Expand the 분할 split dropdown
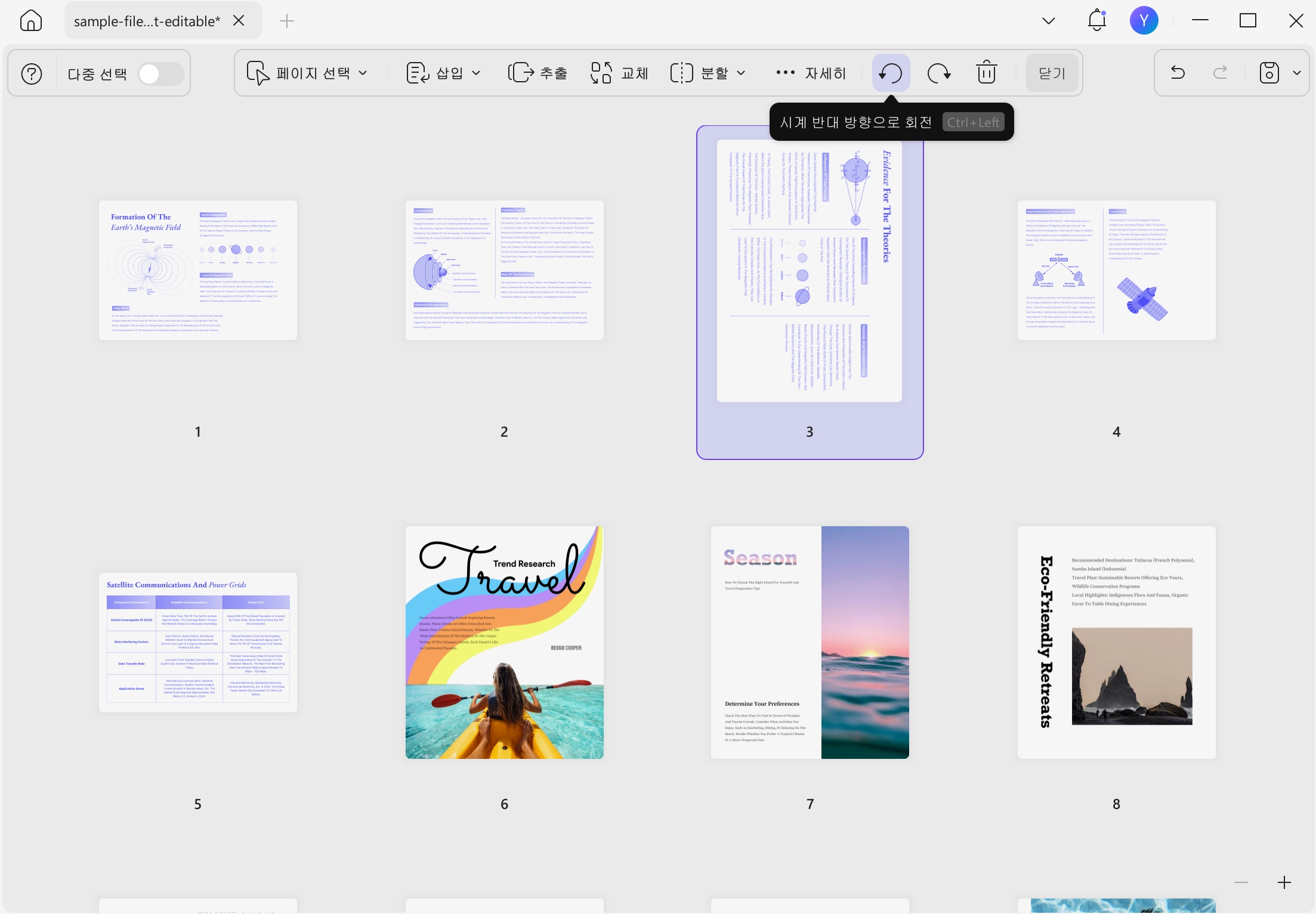Screen dimensions: 1316x914 (708, 73)
